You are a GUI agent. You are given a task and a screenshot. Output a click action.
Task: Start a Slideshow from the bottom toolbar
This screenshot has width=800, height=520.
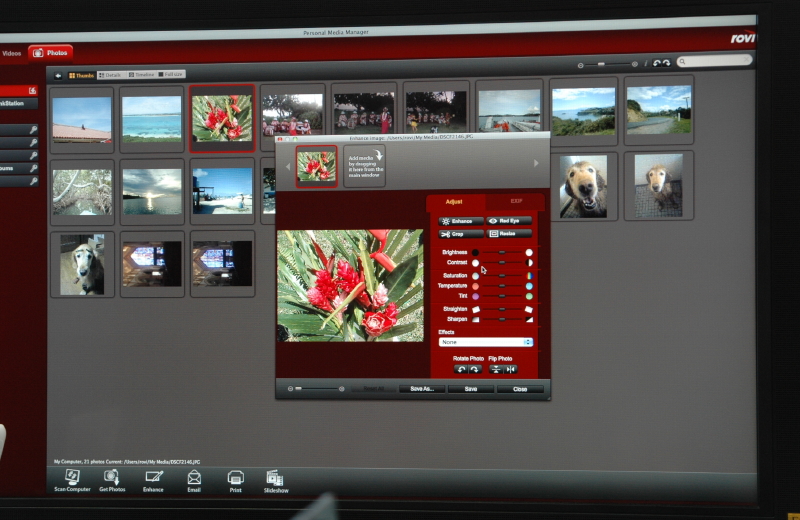click(x=276, y=482)
